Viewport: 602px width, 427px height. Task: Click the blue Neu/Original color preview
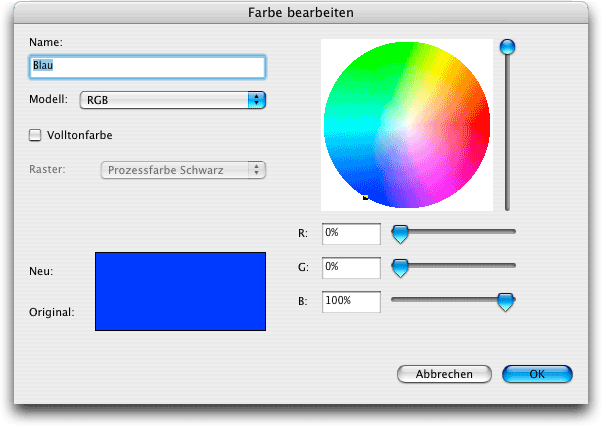[180, 291]
